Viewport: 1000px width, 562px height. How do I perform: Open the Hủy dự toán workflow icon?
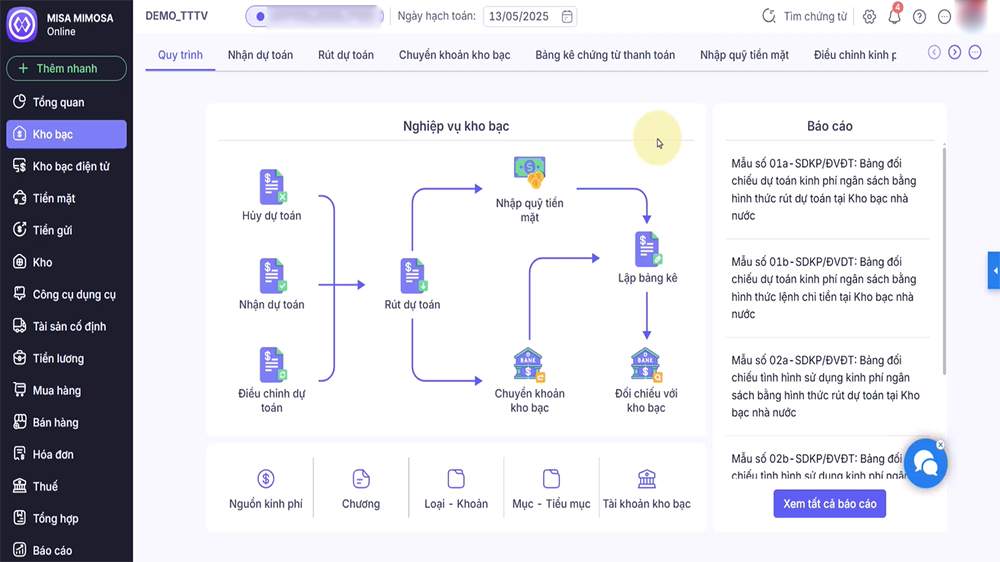pos(272,188)
